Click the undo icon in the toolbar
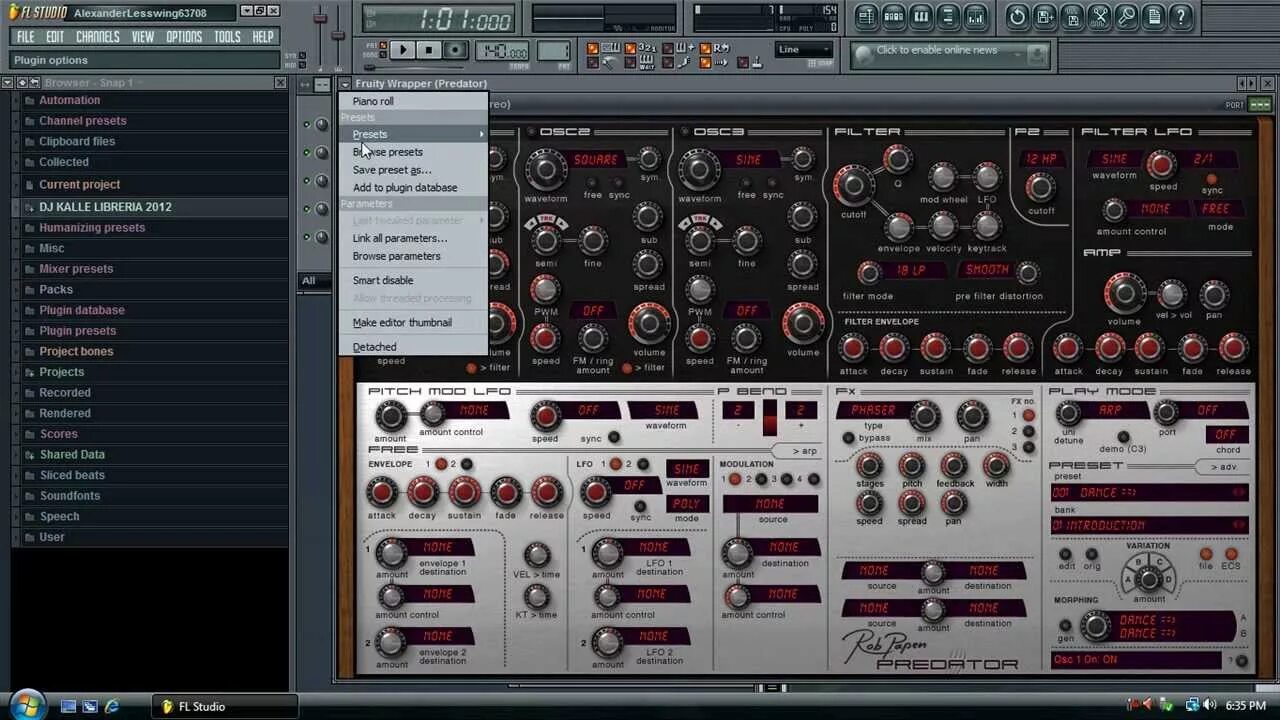The height and width of the screenshot is (720, 1280). [x=1017, y=16]
